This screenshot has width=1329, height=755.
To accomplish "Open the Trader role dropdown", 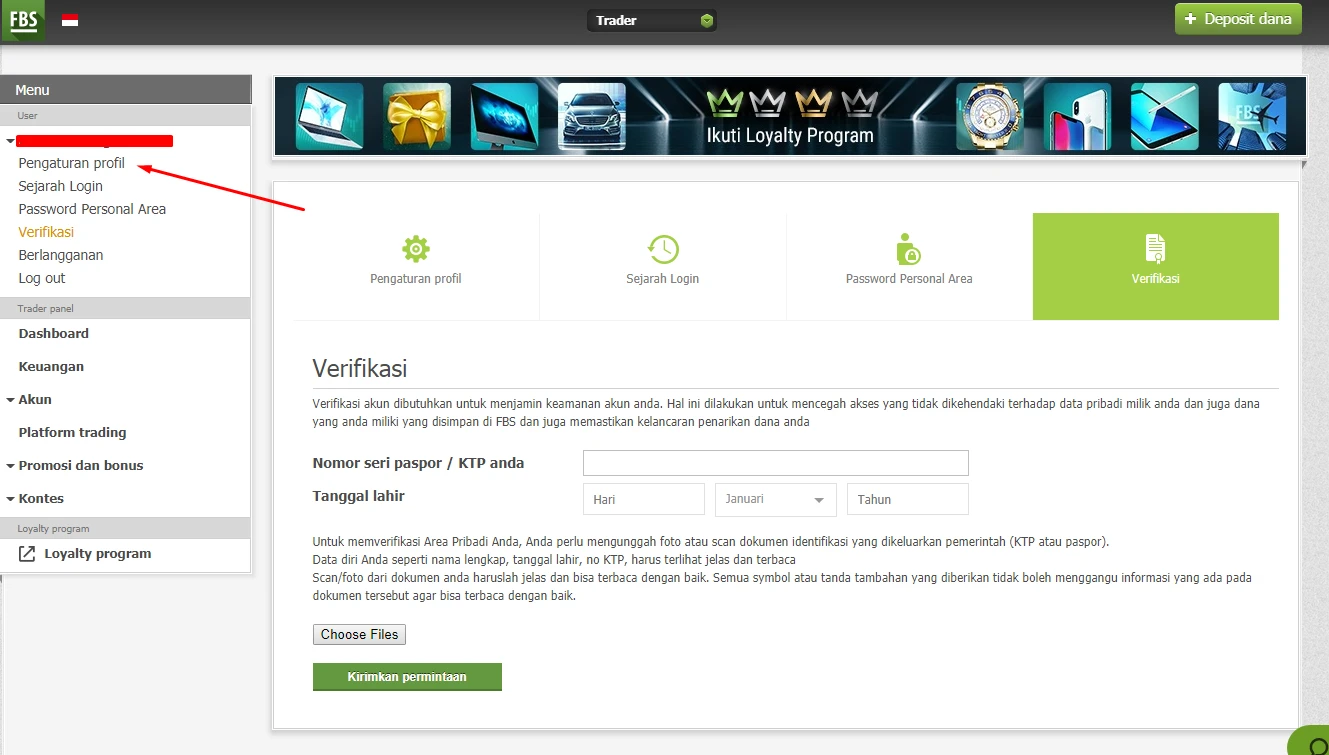I will 651,20.
